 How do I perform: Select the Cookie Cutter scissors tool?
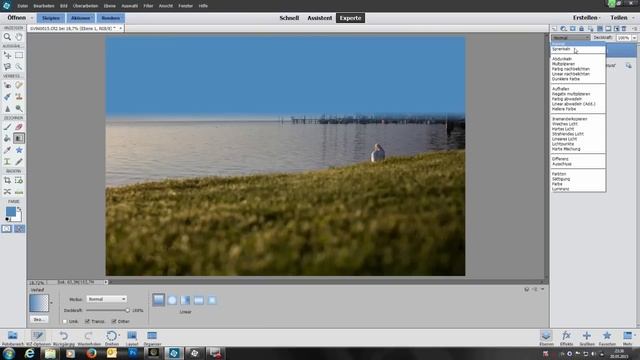(x=7, y=192)
